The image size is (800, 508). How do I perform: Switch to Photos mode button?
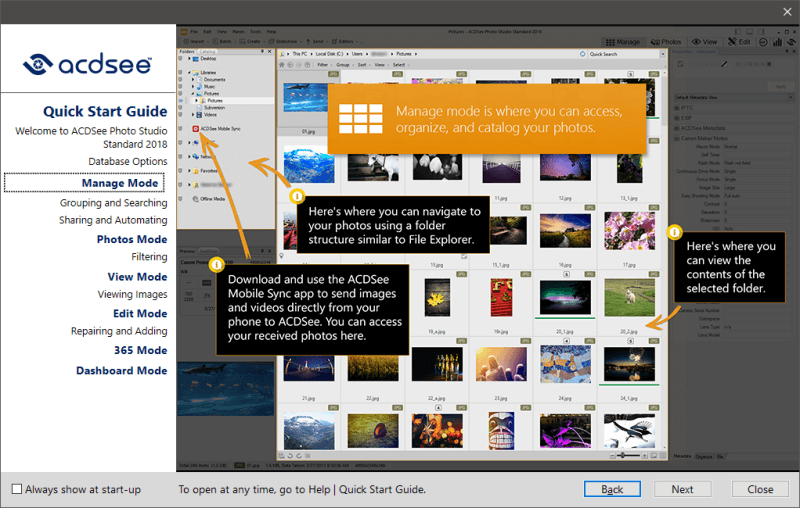666,42
